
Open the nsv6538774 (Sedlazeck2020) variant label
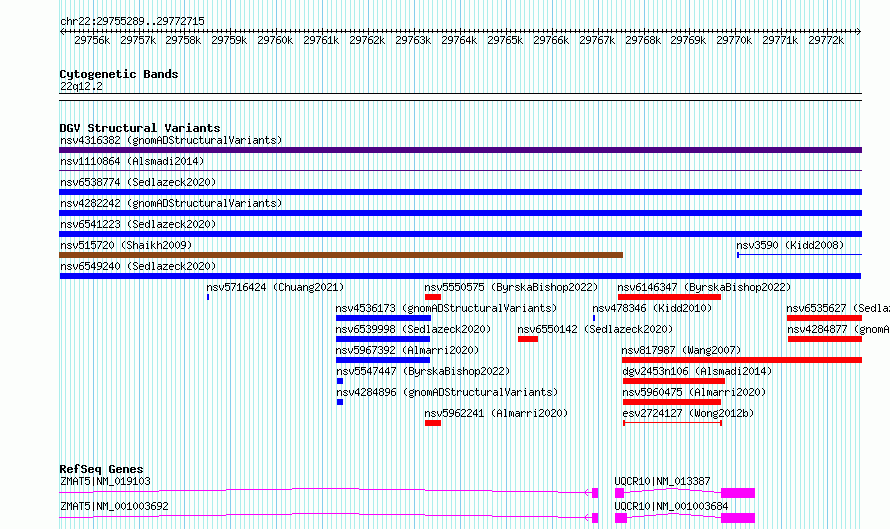pos(138,182)
